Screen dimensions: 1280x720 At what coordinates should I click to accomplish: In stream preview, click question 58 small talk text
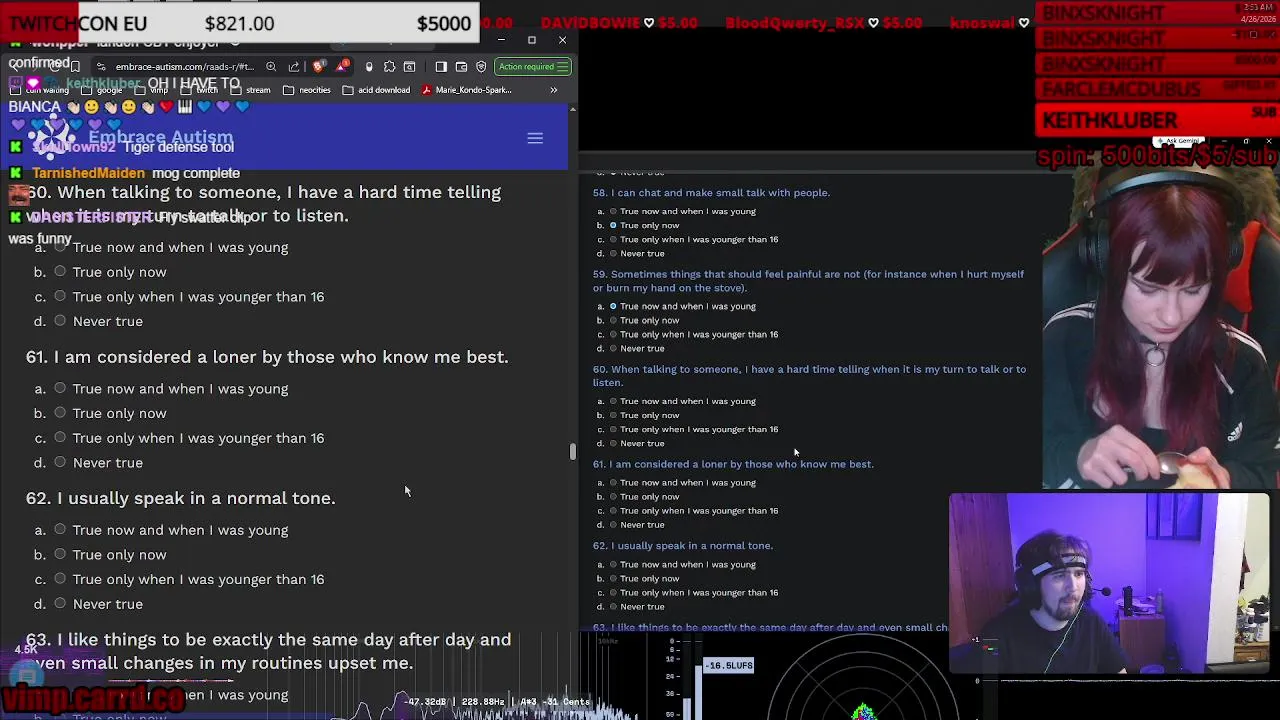pos(720,192)
